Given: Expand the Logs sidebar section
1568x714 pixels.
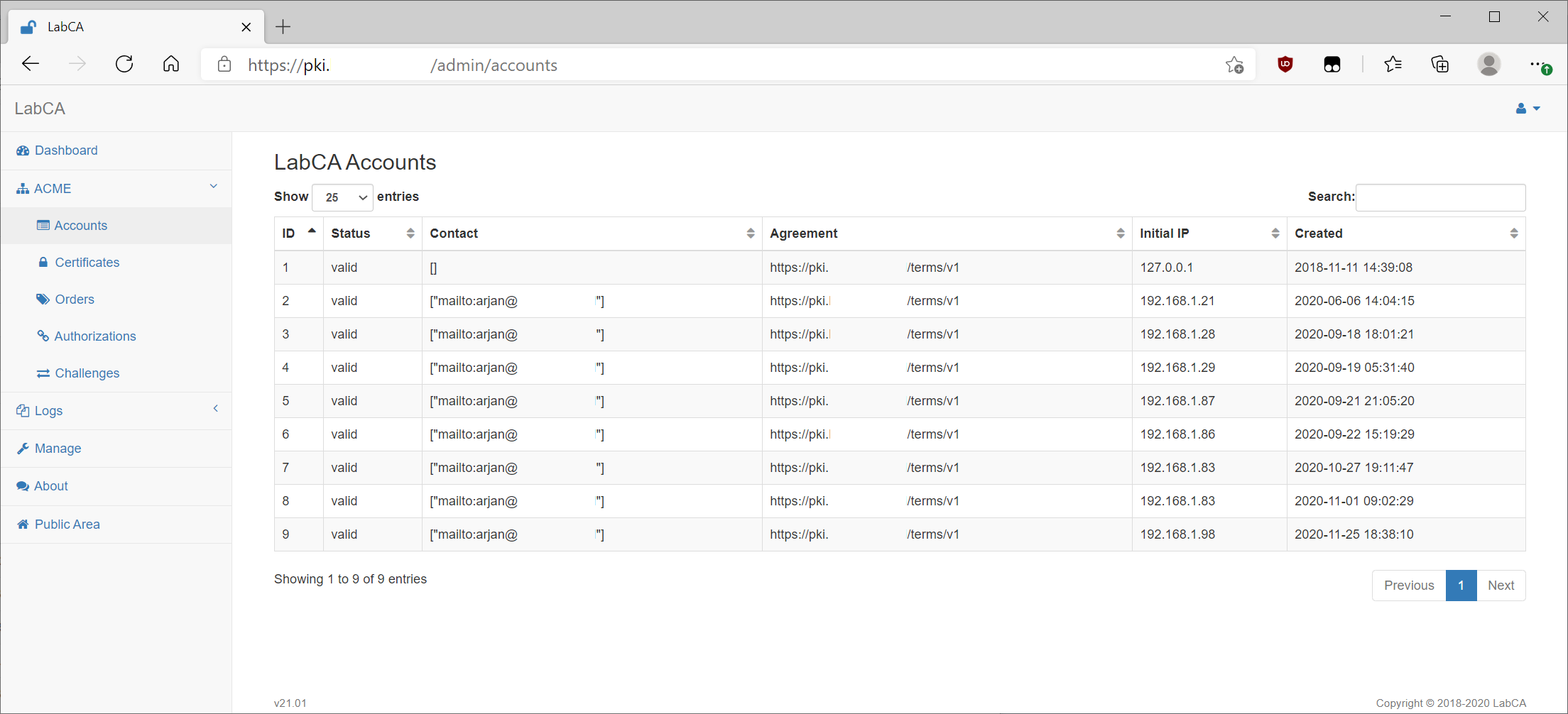Looking at the screenshot, I should click(x=215, y=409).
